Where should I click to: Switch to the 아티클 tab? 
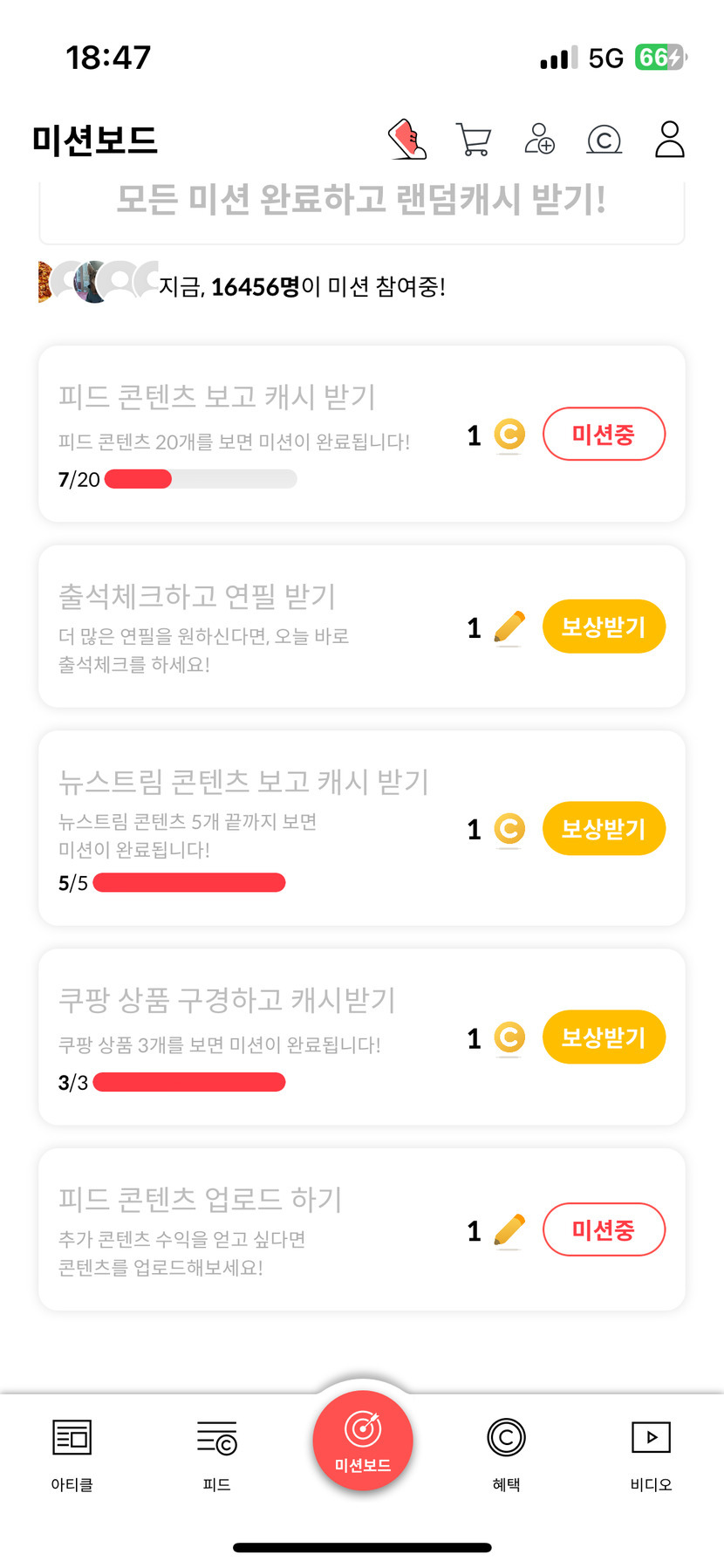[72, 1453]
